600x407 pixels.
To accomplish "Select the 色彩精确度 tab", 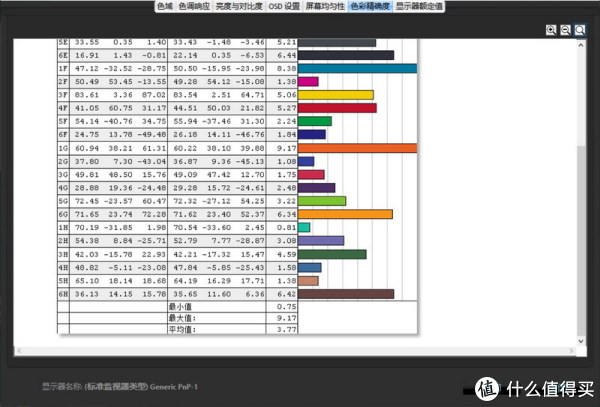I will point(370,7).
